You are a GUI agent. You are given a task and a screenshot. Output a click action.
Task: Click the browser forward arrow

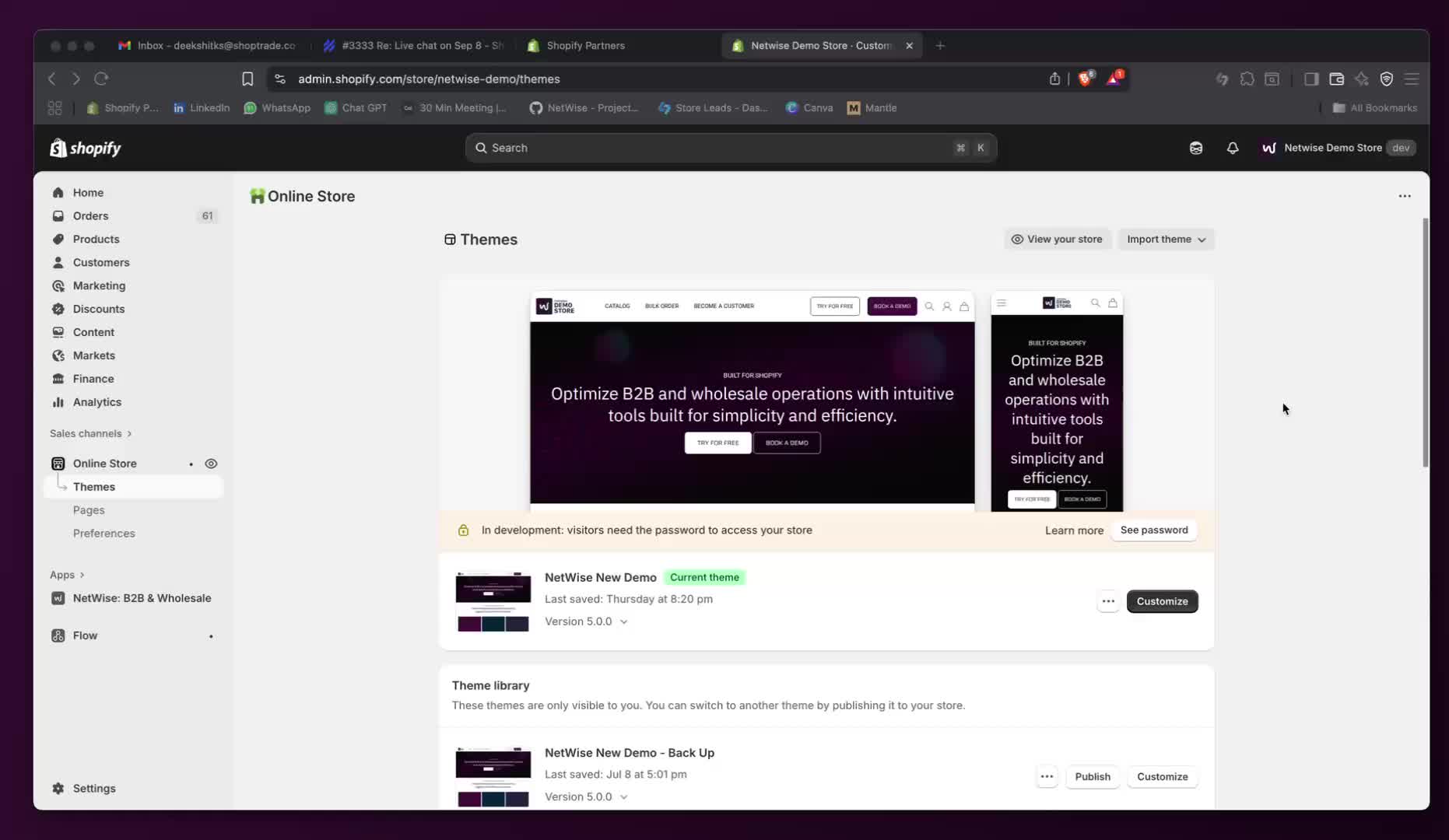point(76,79)
